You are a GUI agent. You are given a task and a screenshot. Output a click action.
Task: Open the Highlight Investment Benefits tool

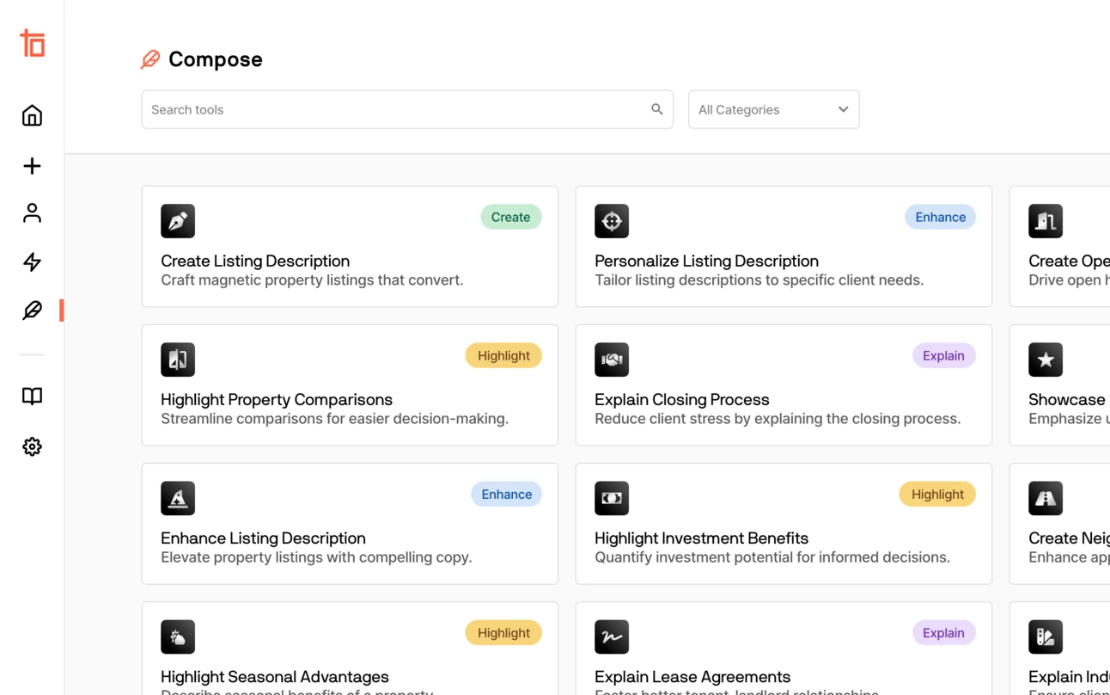coord(784,524)
